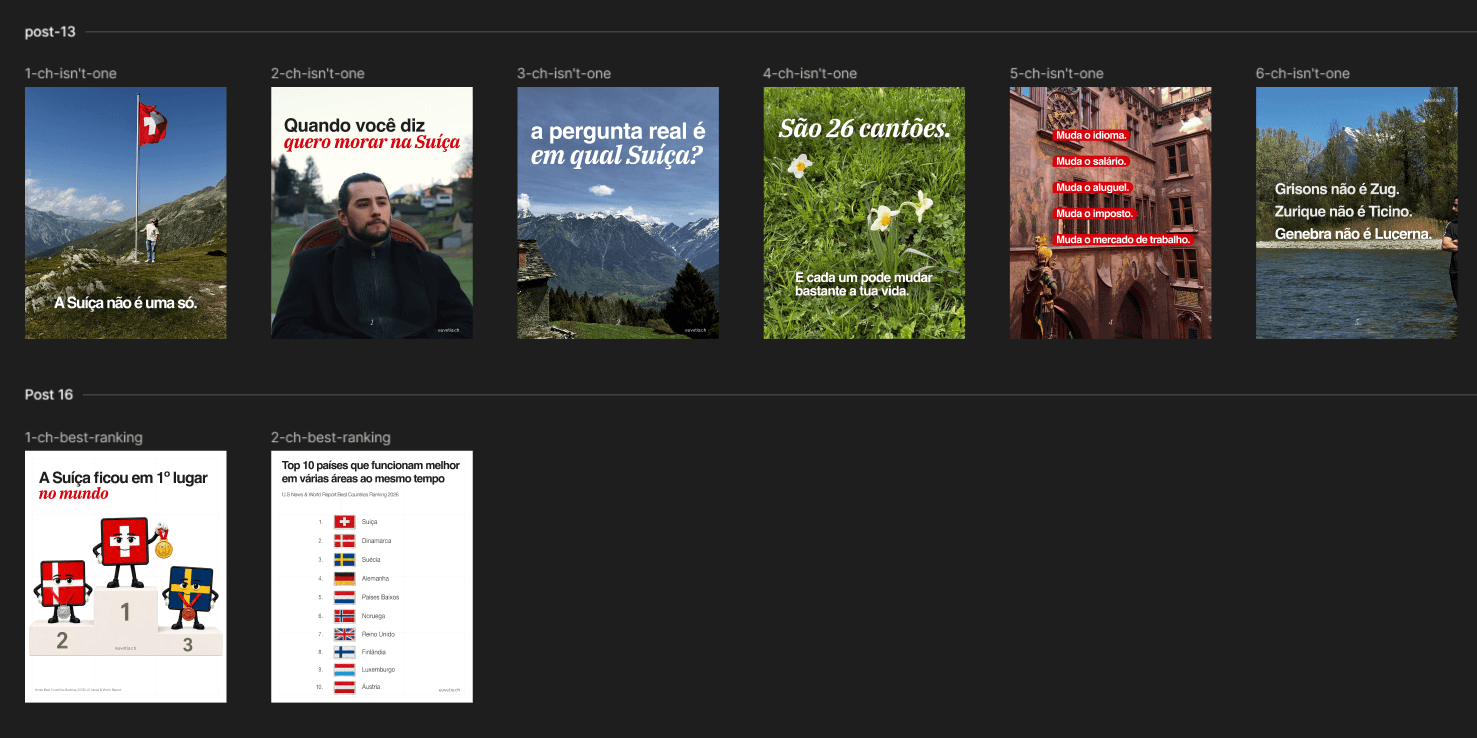Click the "a pergunta real é" text
The height and width of the screenshot is (738, 1477).
(x=618, y=132)
